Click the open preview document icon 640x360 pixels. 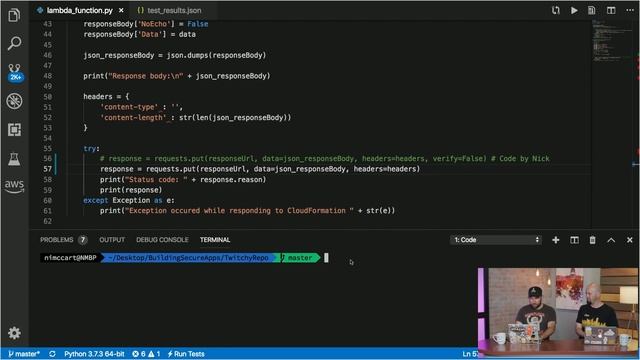[x=592, y=10]
